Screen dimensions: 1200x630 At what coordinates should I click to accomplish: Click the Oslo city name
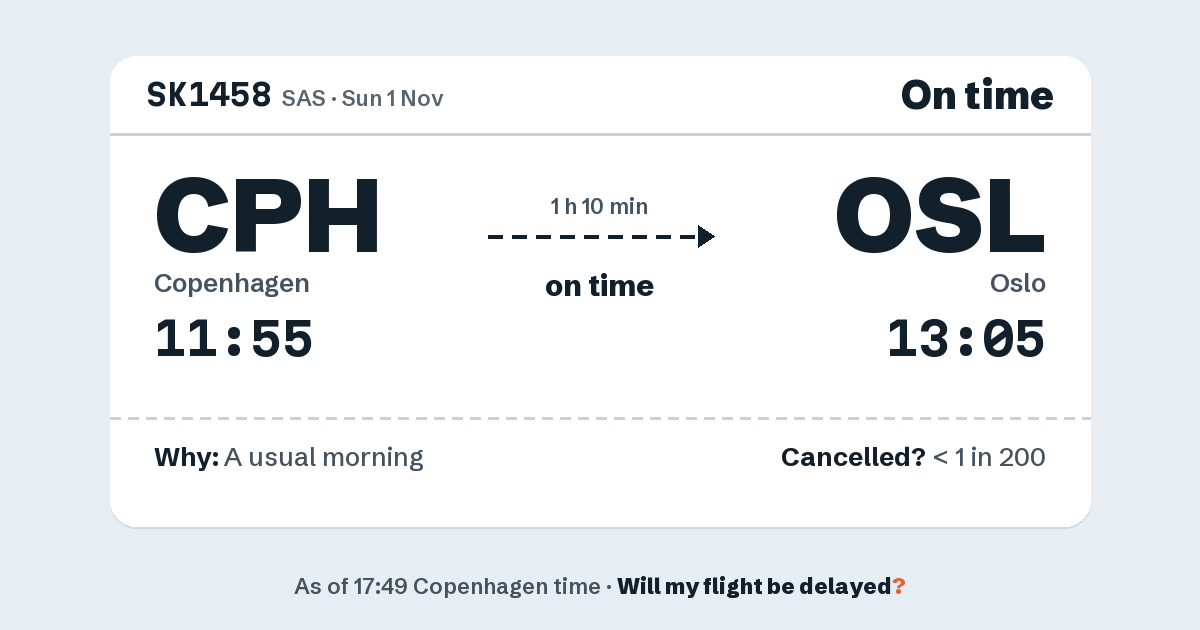coord(1018,284)
